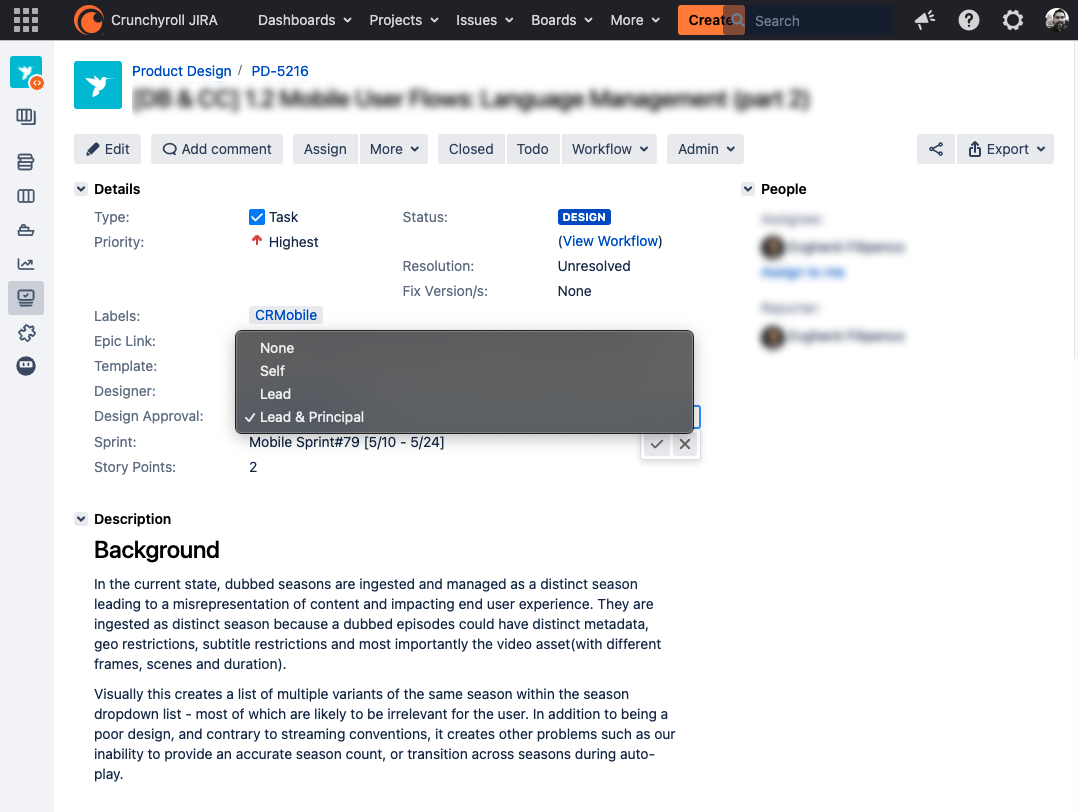Click Add comment button

pos(217,149)
